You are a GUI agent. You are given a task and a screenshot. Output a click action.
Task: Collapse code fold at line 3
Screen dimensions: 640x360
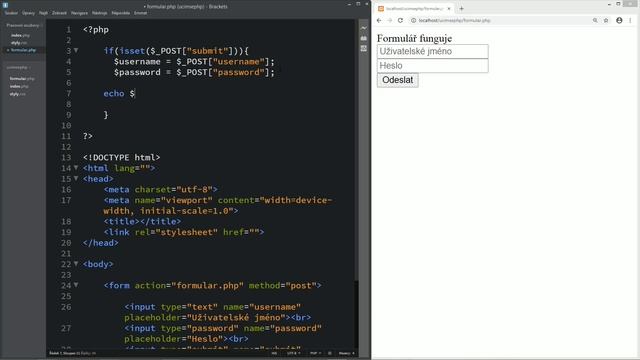click(x=76, y=51)
